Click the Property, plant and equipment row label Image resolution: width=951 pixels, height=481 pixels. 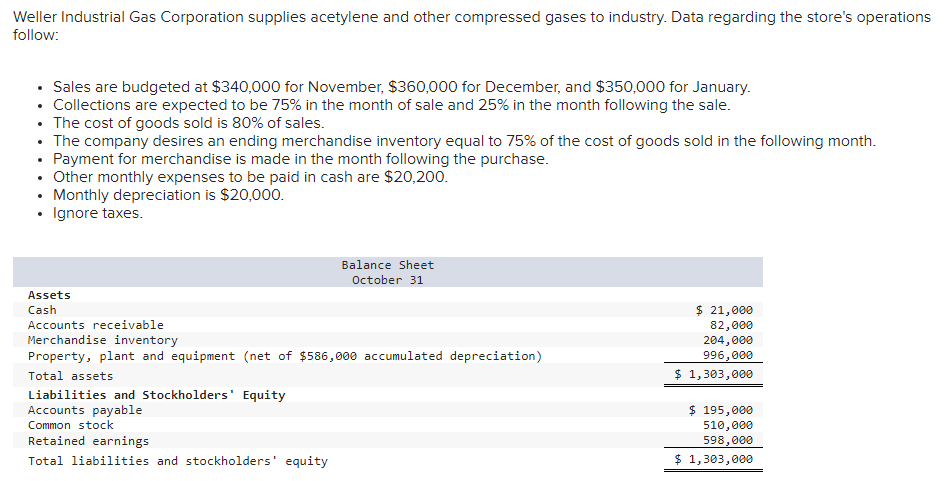click(285, 356)
